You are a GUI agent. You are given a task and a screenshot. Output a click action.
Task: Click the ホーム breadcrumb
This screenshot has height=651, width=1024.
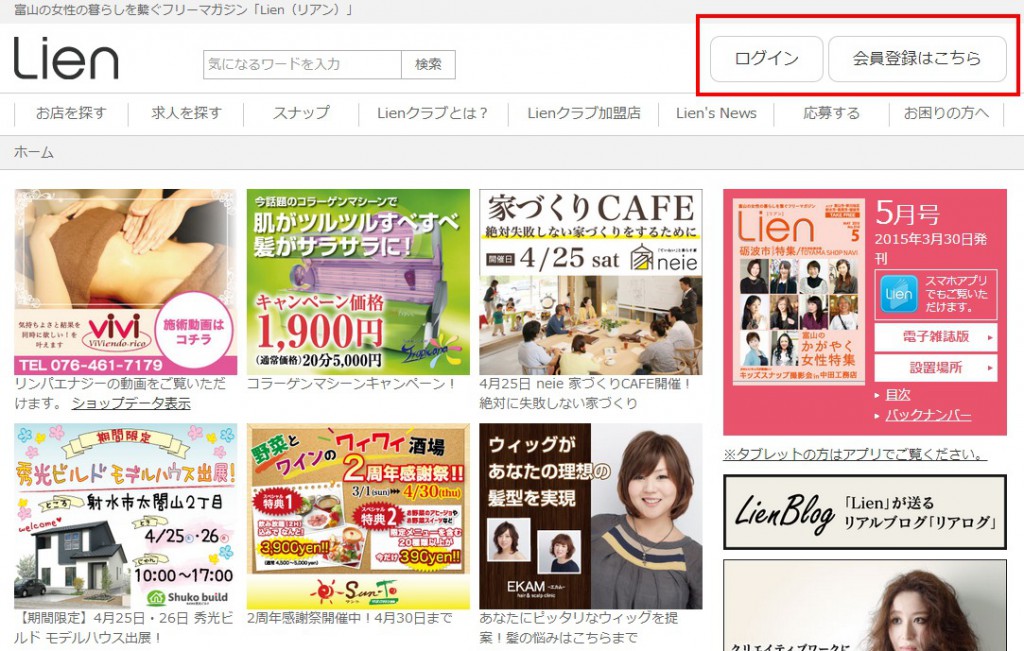point(34,153)
